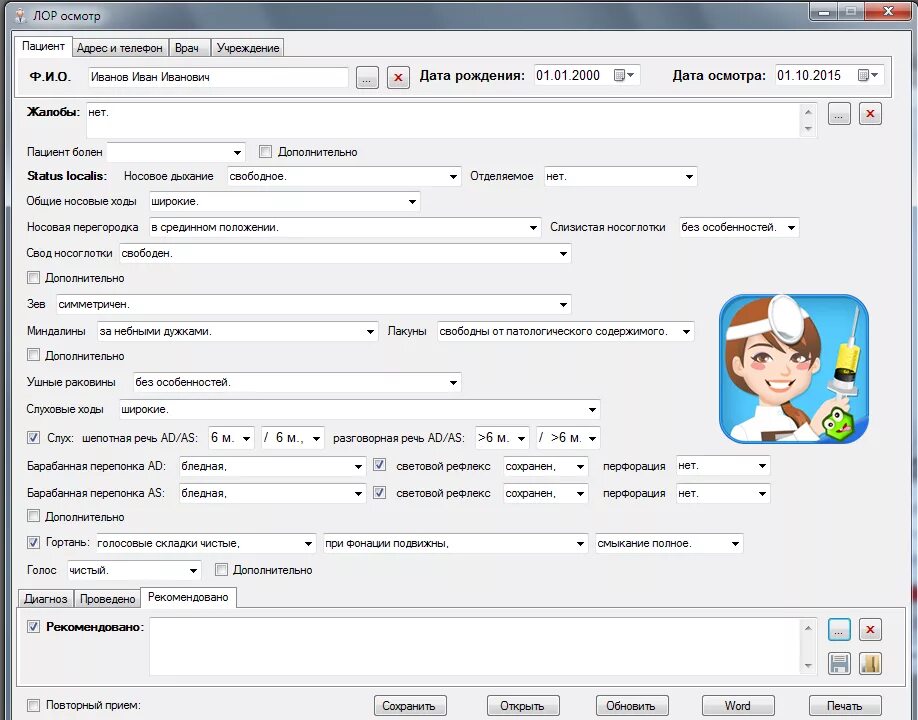Open the Пациент болен dropdown
918x720 pixels.
tap(237, 153)
